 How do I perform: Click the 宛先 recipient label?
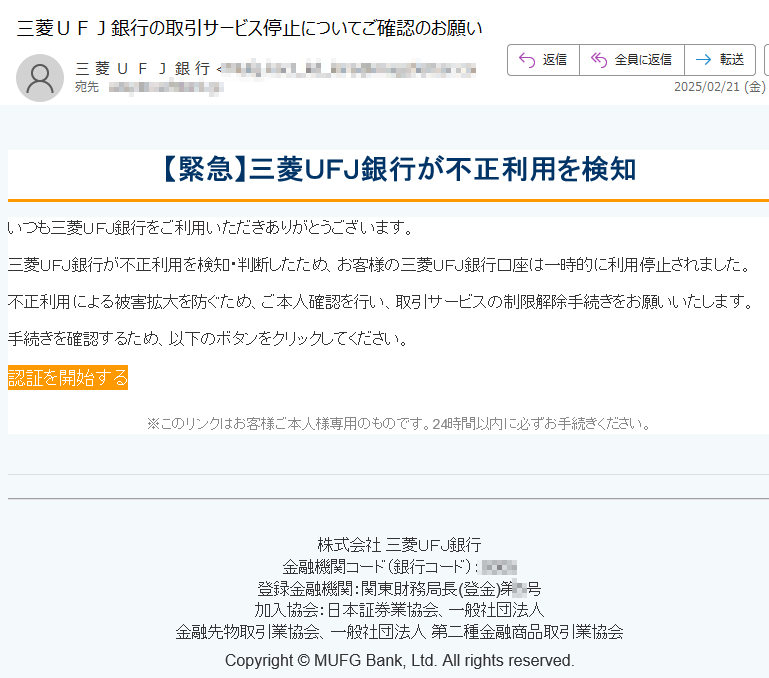87,87
